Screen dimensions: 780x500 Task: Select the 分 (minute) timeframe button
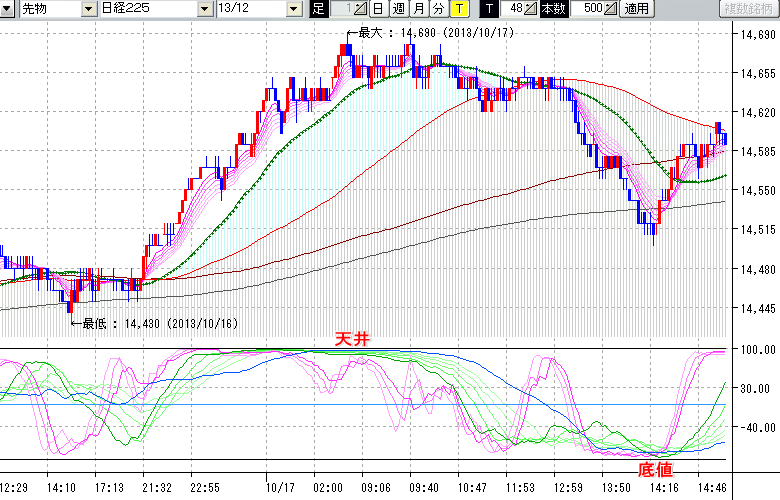438,9
